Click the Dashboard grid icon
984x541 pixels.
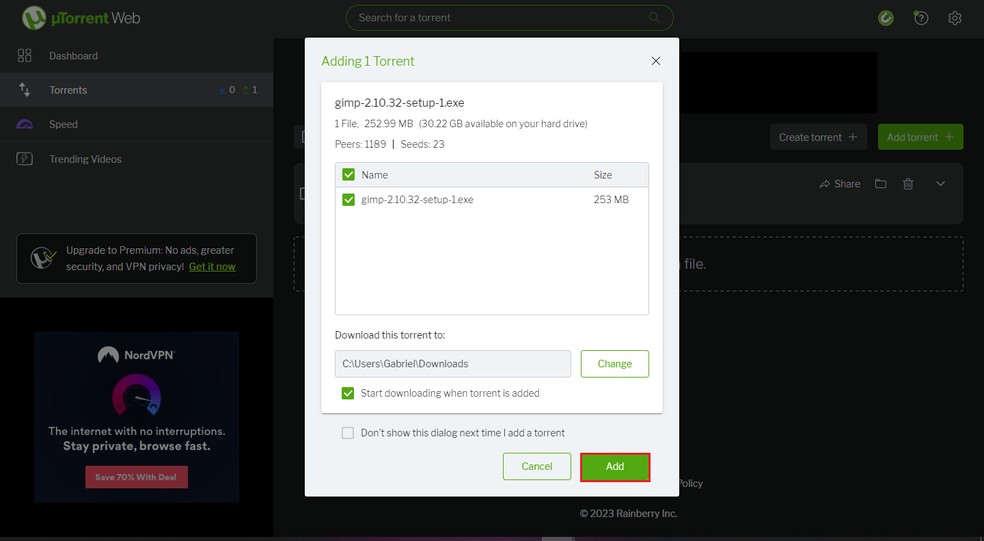point(24,56)
